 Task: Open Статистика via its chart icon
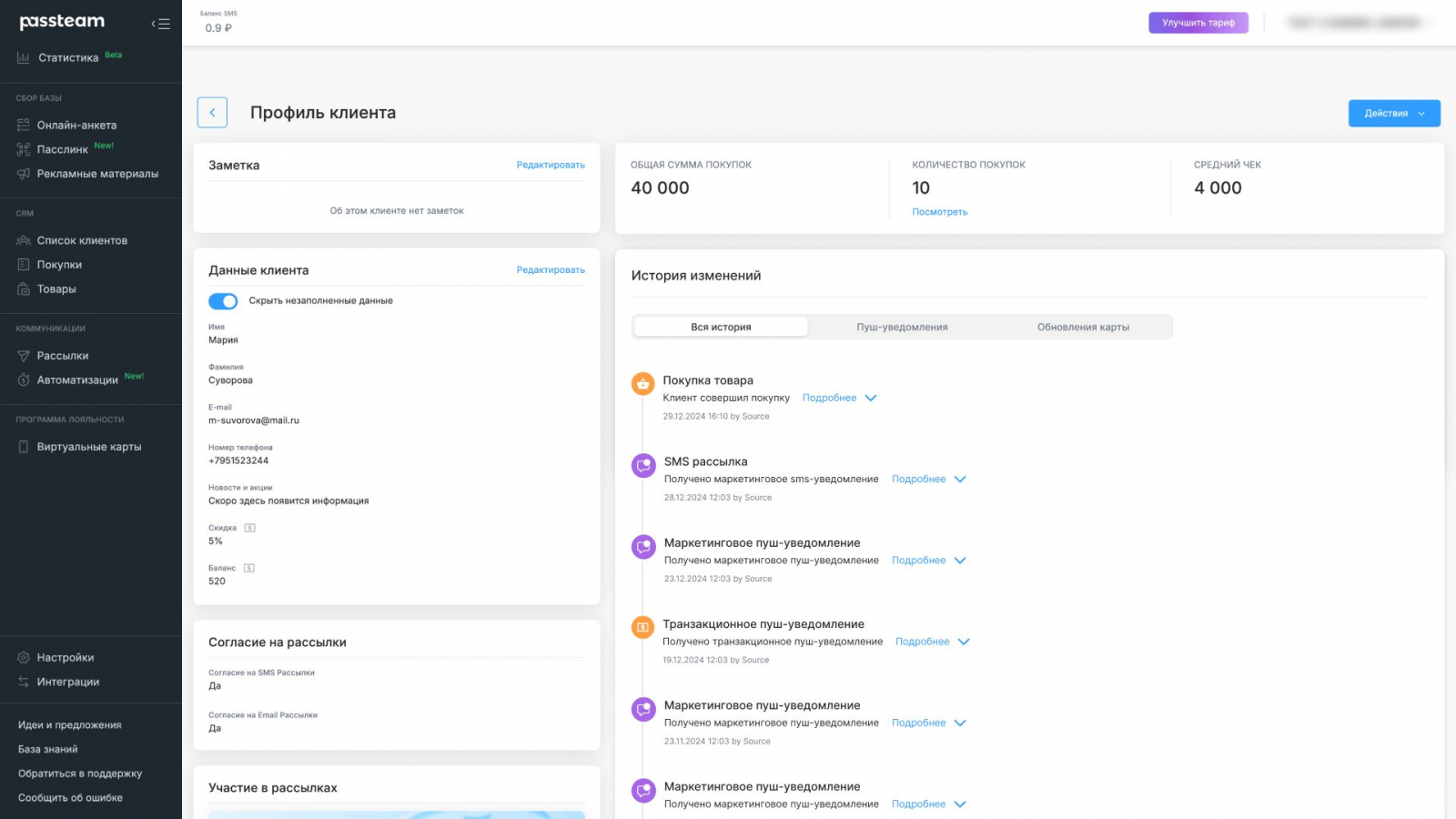point(24,58)
